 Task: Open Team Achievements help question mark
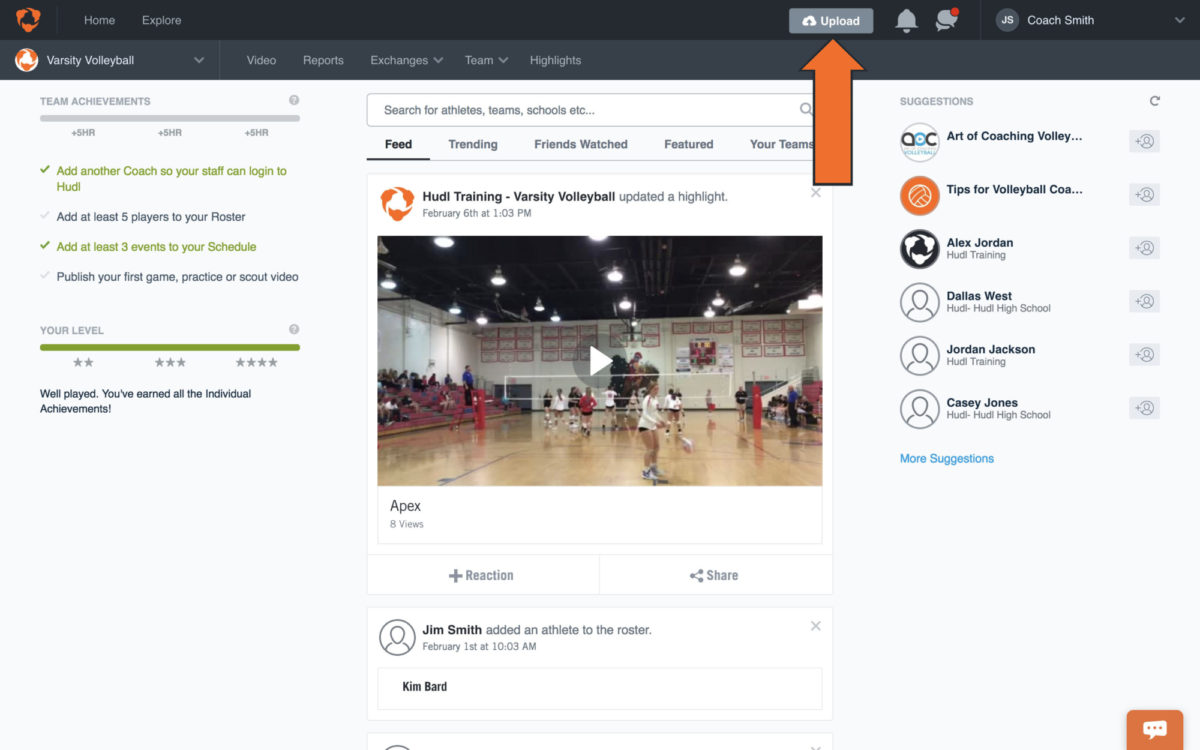tap(294, 100)
